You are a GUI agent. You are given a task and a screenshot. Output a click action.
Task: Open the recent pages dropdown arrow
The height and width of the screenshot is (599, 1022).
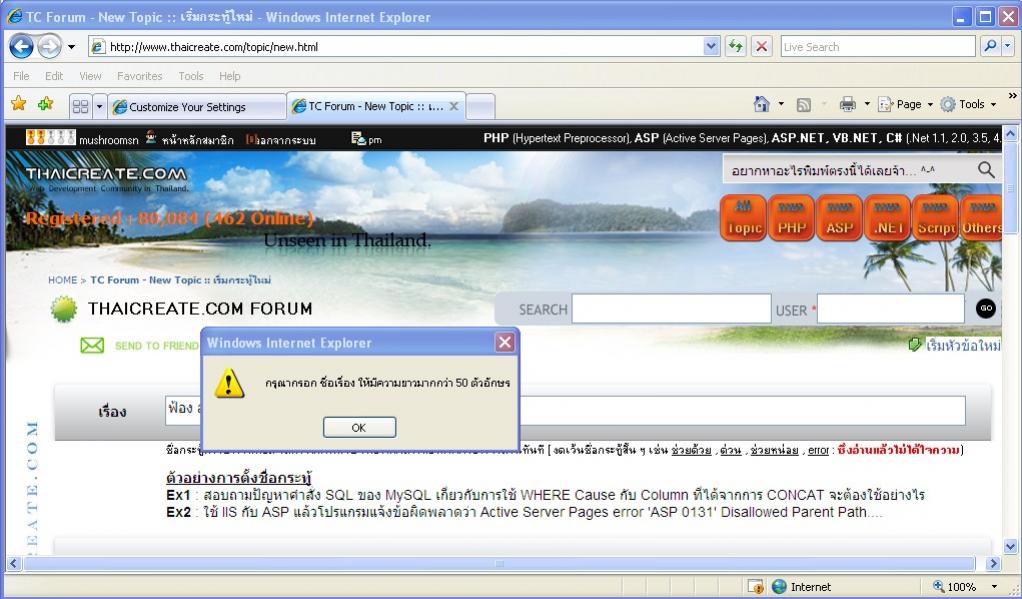[x=71, y=47]
